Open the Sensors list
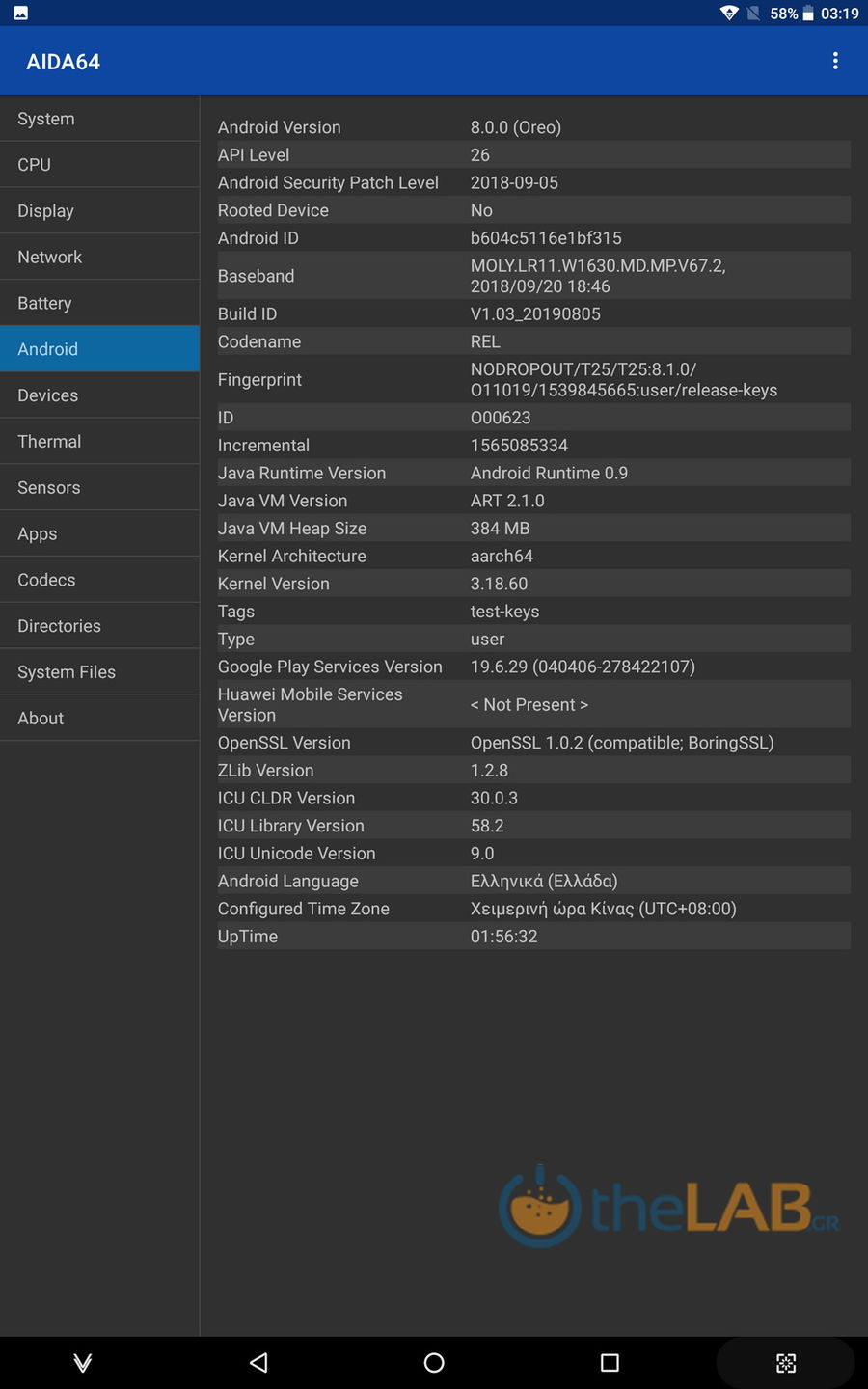This screenshot has height=1389, width=868. [99, 488]
